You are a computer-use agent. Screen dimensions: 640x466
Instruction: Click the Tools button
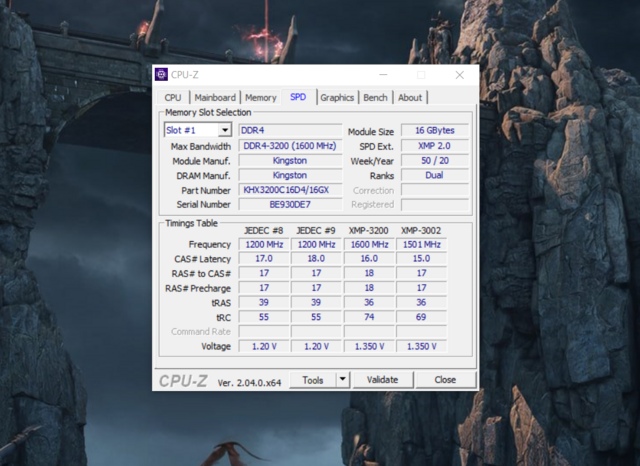pyautogui.click(x=313, y=380)
